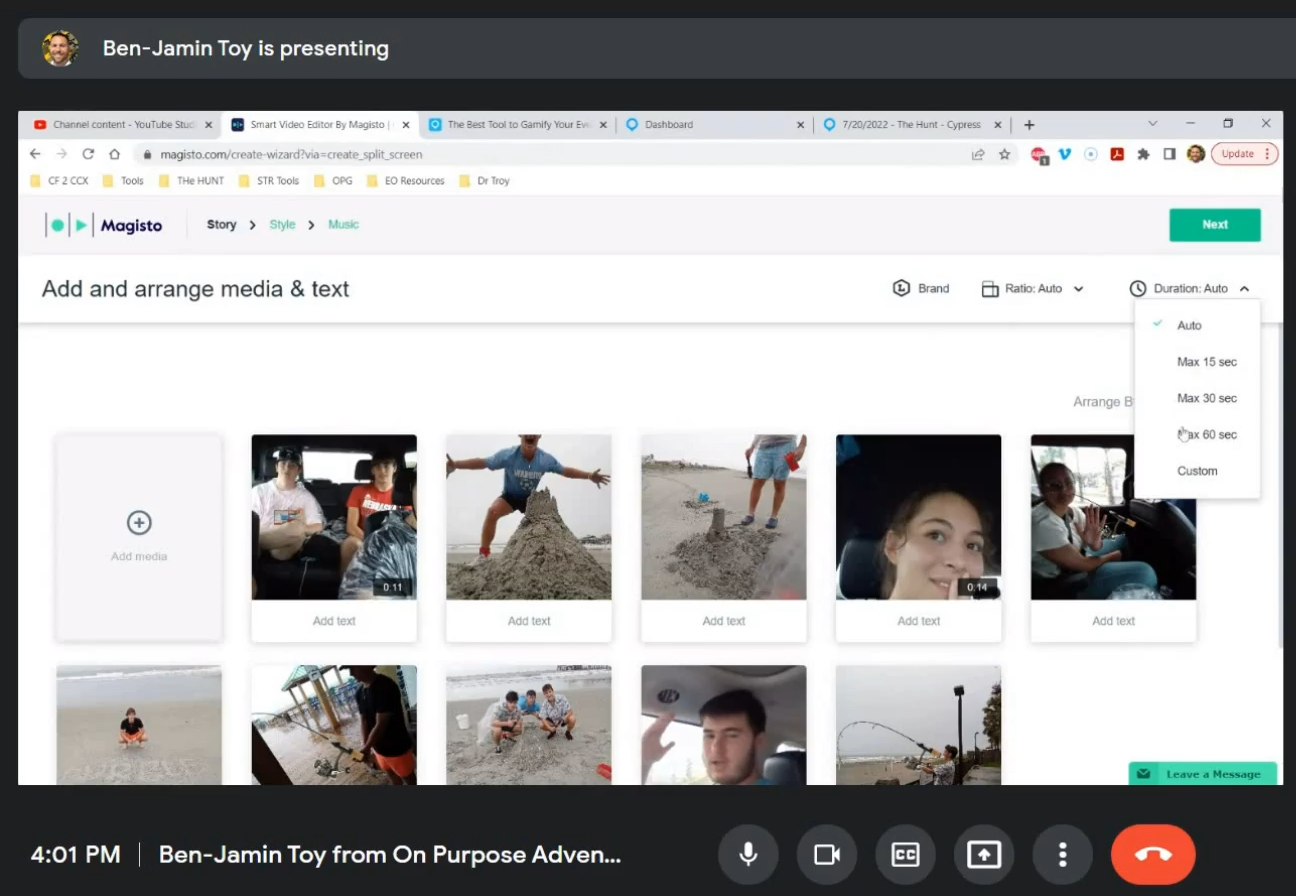Share this page icon in address bar
The height and width of the screenshot is (896, 1296).
click(x=978, y=154)
